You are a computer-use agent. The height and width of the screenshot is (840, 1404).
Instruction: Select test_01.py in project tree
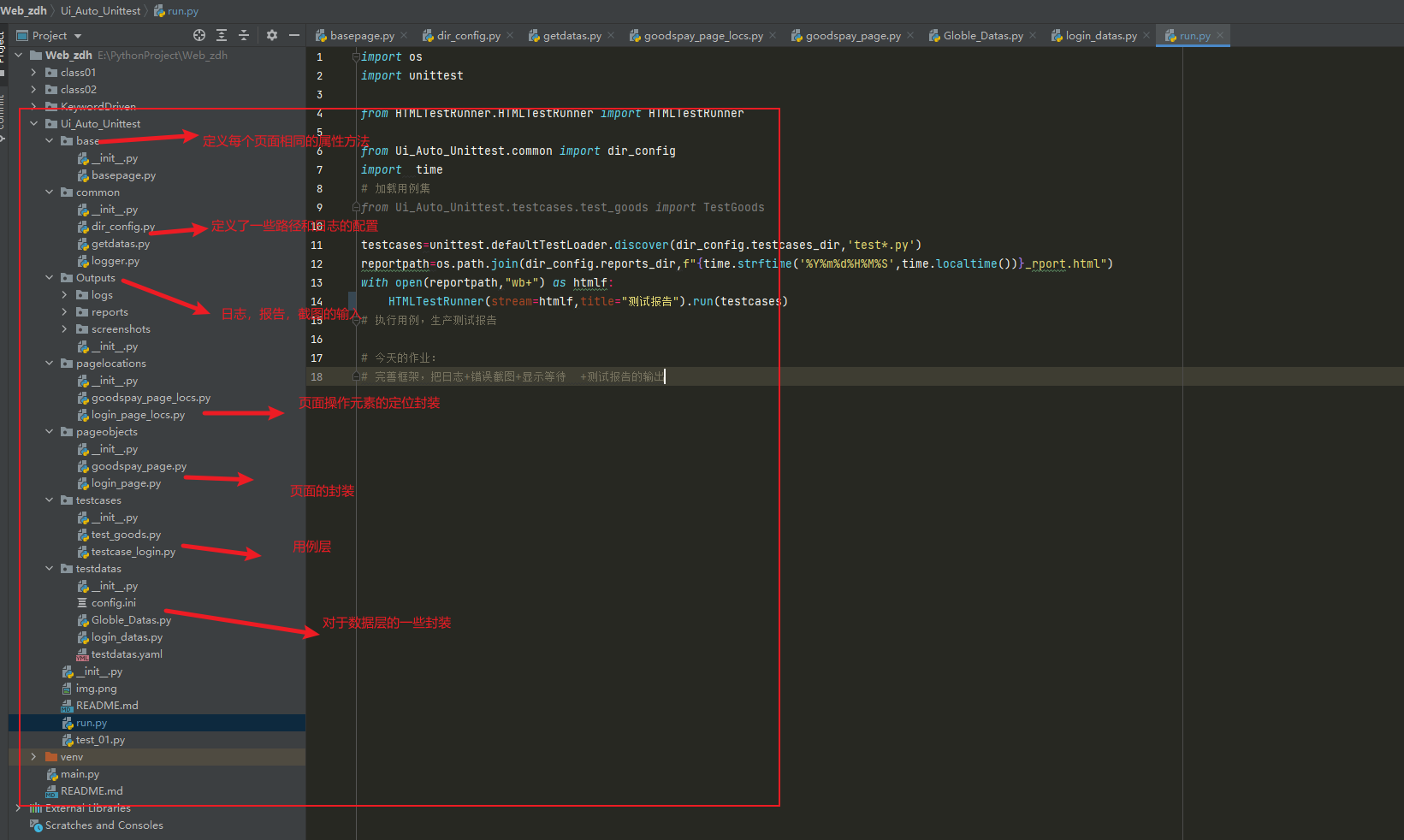pyautogui.click(x=100, y=740)
